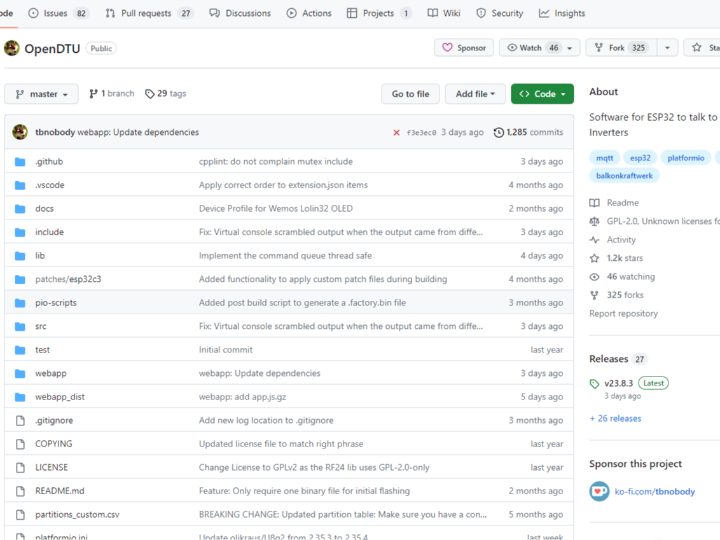Click the Go to file button
Image resolution: width=720 pixels, height=540 pixels.
coord(410,94)
